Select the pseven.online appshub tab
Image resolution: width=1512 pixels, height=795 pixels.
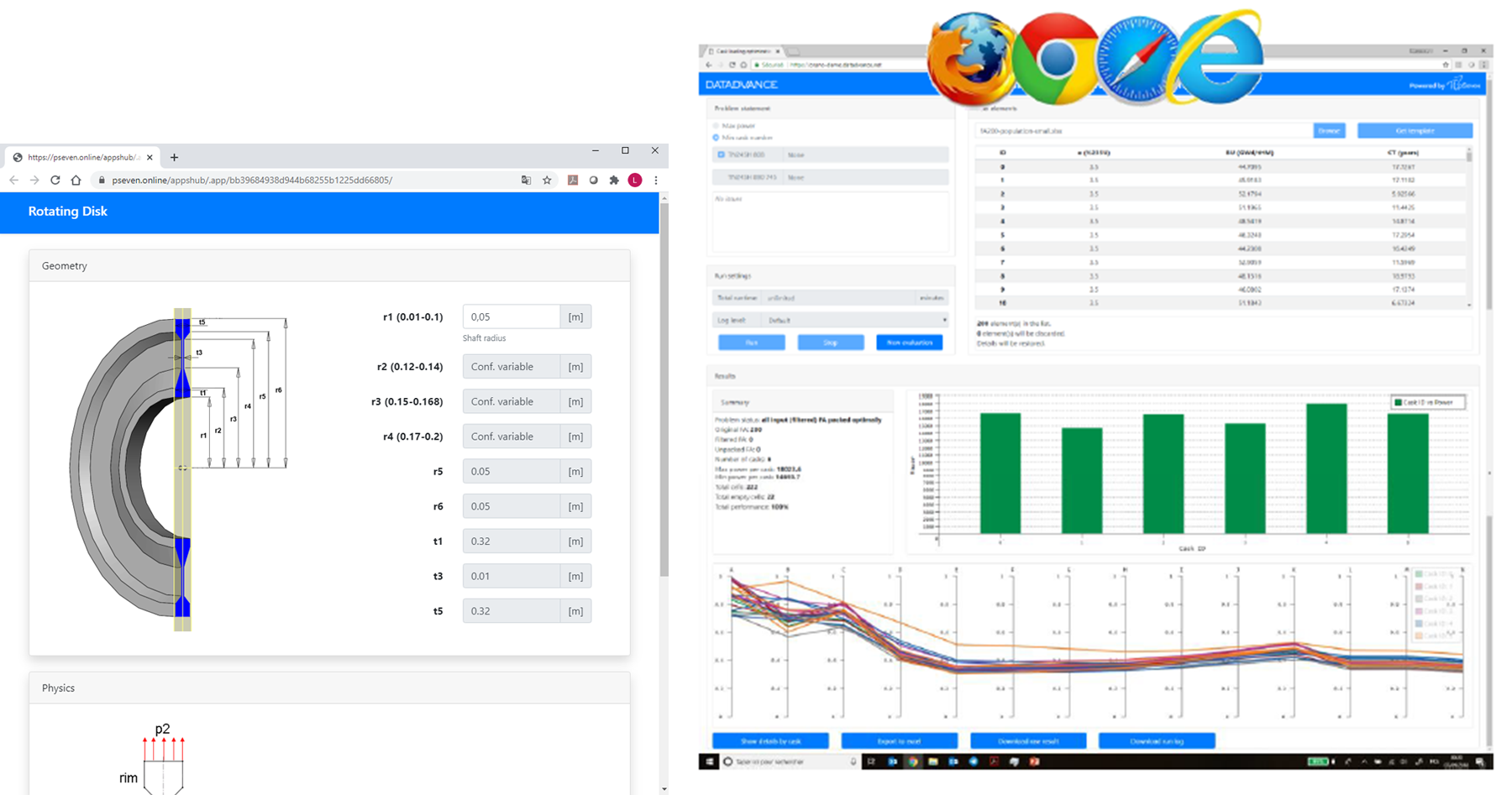[81, 157]
